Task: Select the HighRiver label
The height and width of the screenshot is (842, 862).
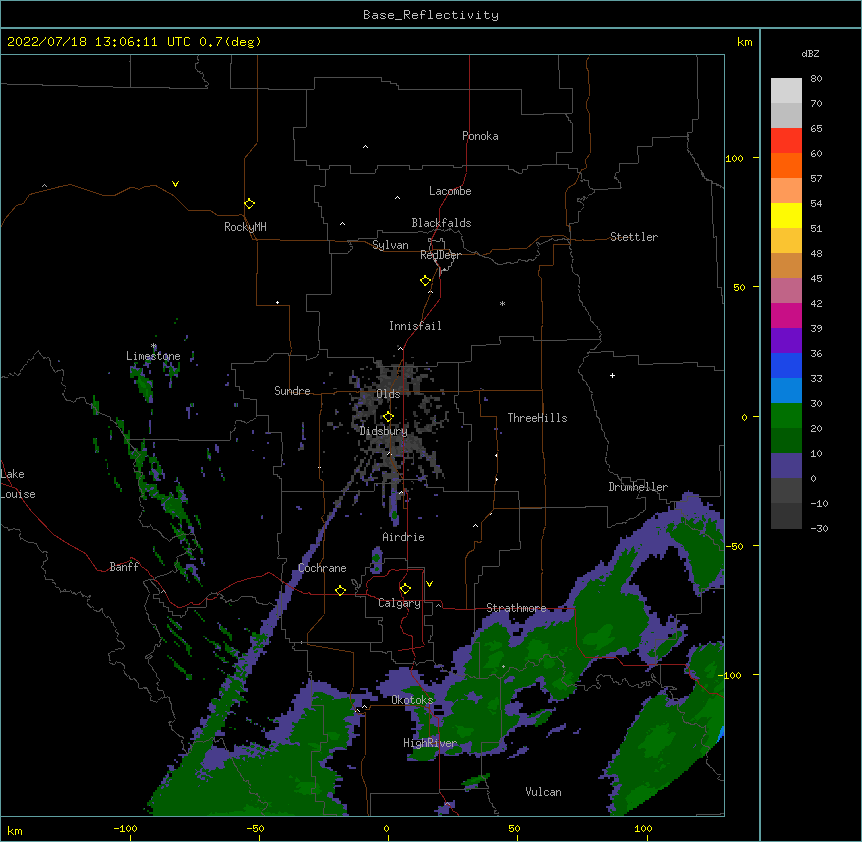Action: (x=430, y=743)
